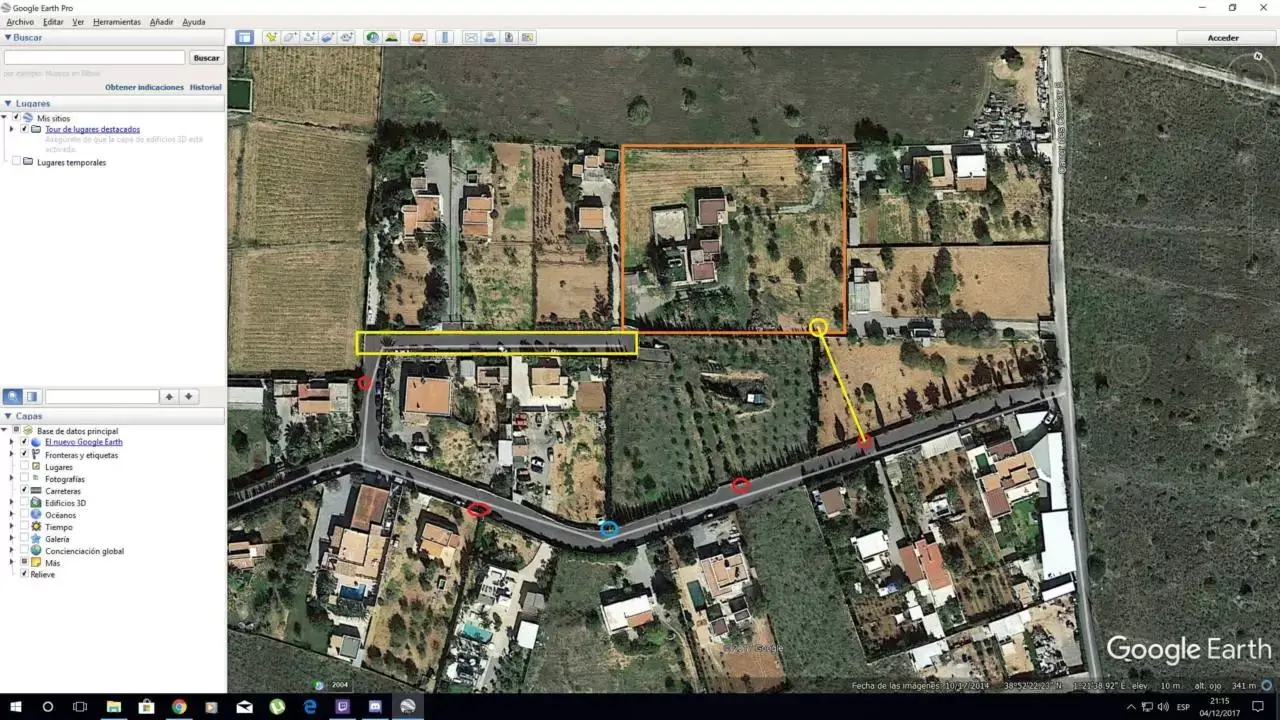Click the Obtener indicaciones link
The width and height of the screenshot is (1280, 720).
(x=144, y=87)
